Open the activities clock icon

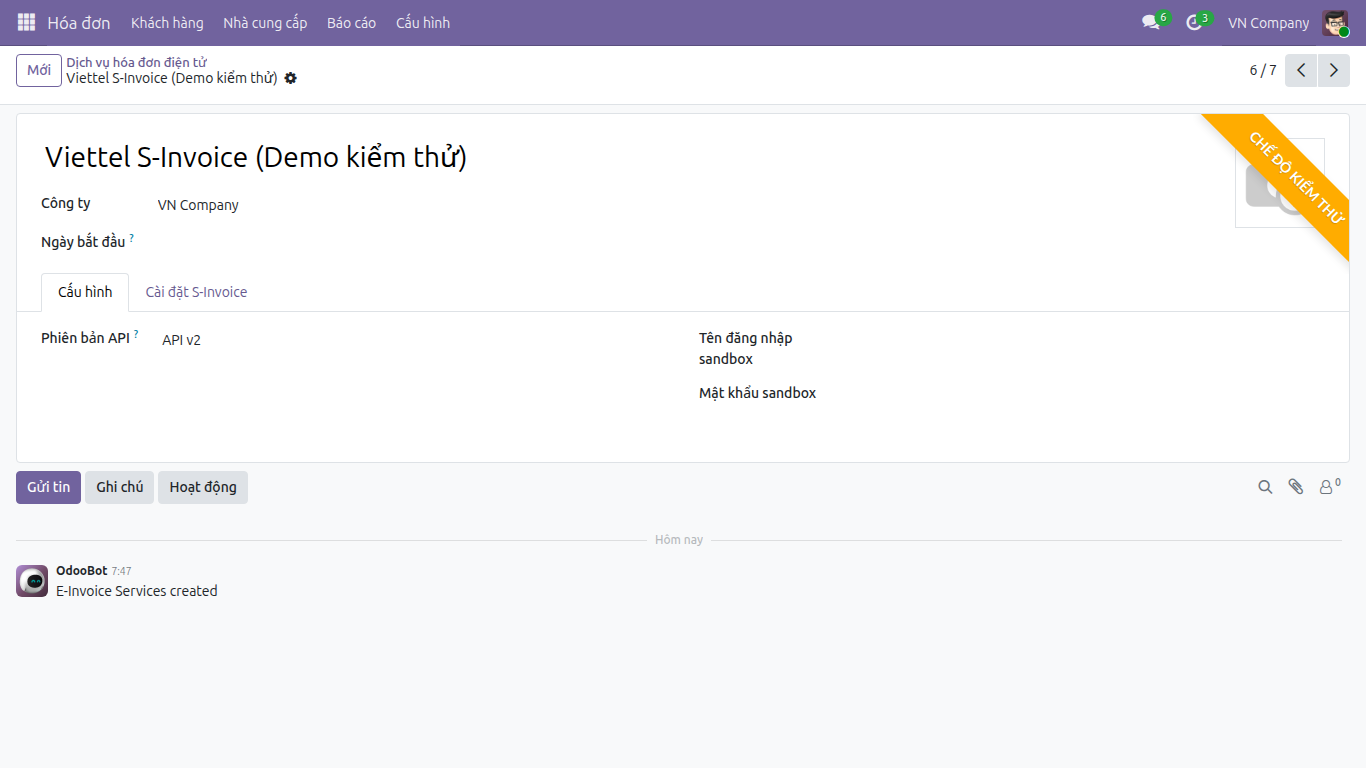pyautogui.click(x=1194, y=22)
